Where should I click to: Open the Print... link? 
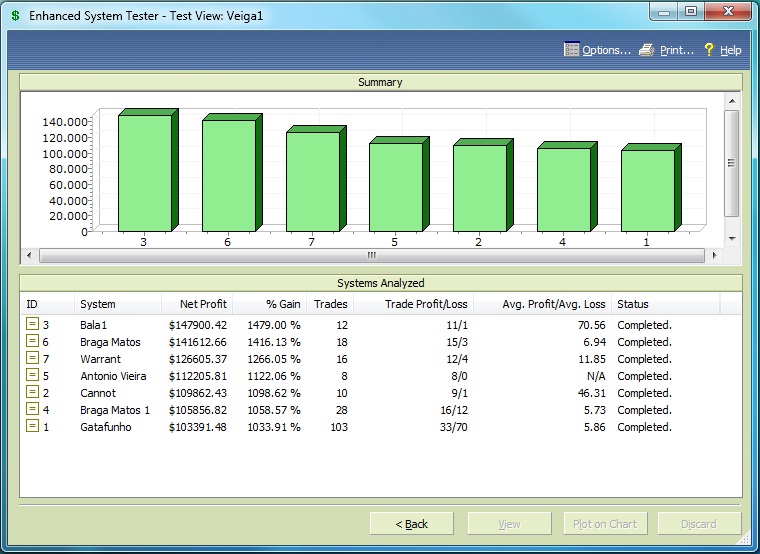click(x=677, y=50)
